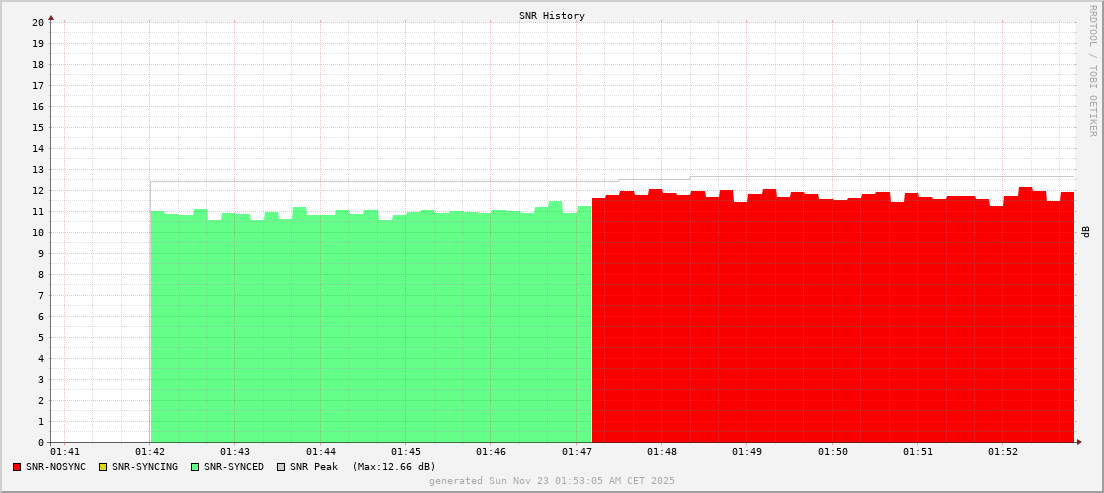
Task: Click the Max:12.66 dB peak value text
Action: pyautogui.click(x=394, y=467)
